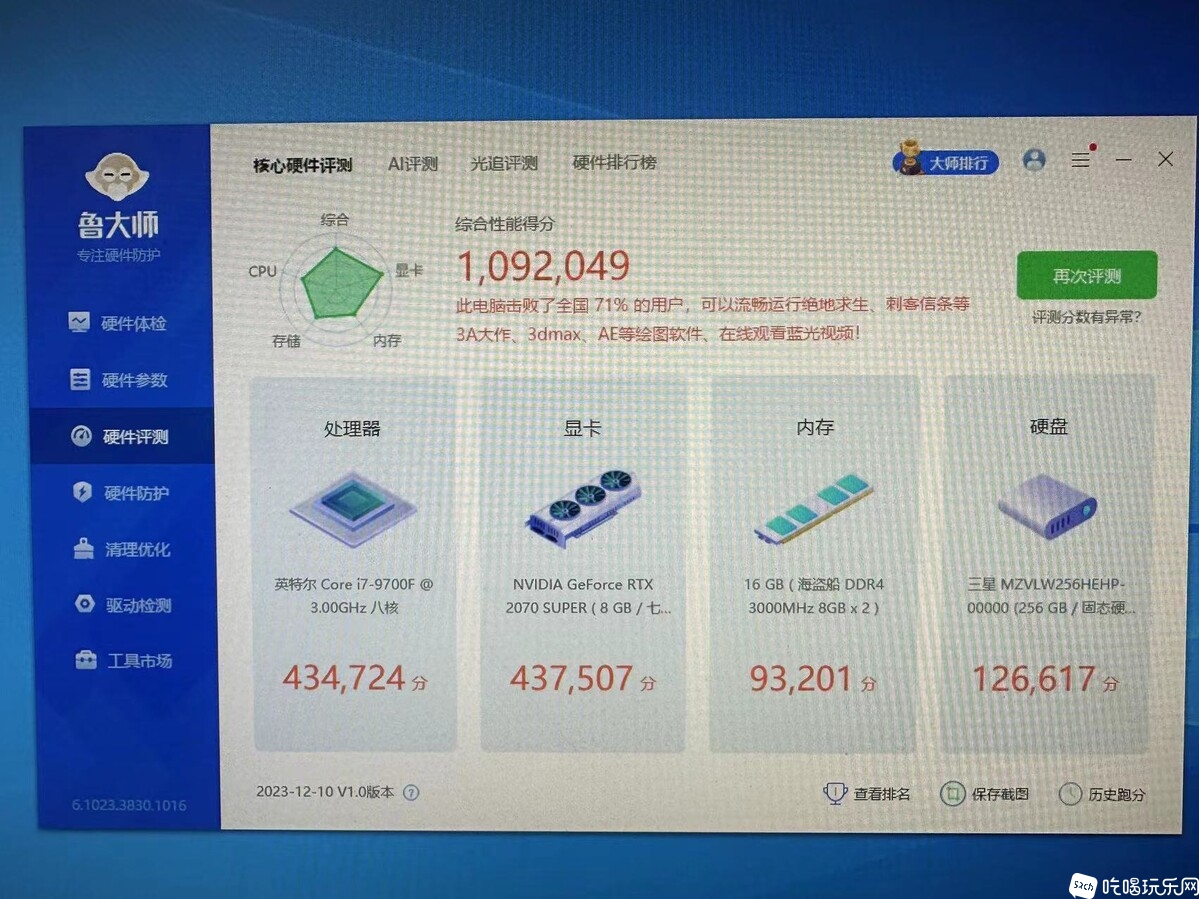Screen dimensions: 1199x899
Task: Click the disk score 126,617
Action: pyautogui.click(x=1034, y=679)
